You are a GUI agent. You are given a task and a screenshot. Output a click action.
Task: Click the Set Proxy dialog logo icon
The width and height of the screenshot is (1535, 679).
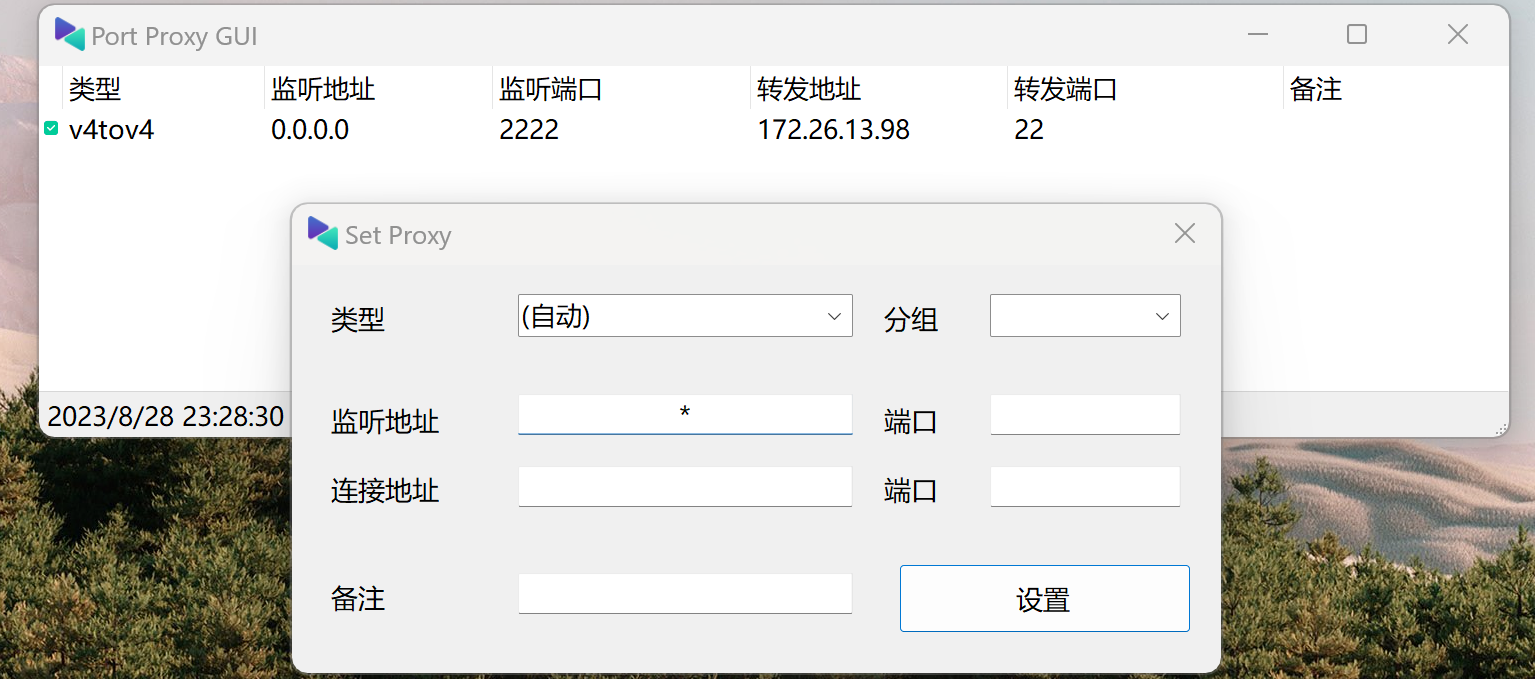click(321, 233)
